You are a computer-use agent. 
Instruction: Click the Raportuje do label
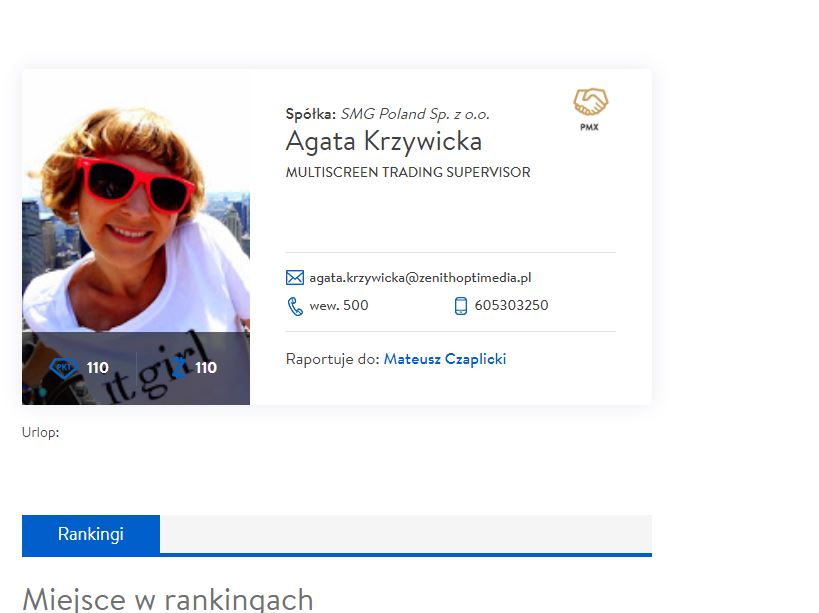[x=332, y=359]
